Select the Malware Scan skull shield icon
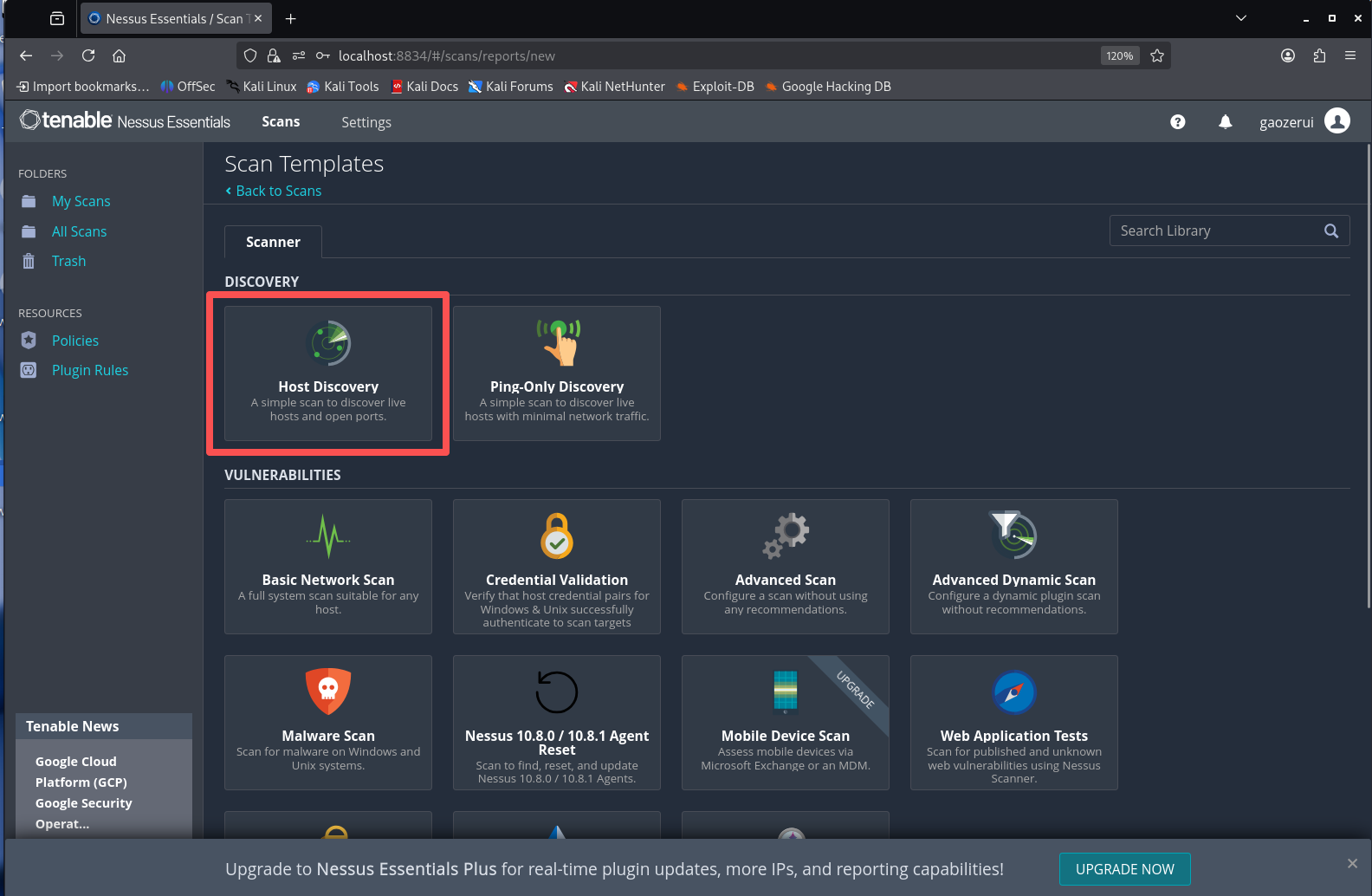1372x896 pixels. pos(328,691)
